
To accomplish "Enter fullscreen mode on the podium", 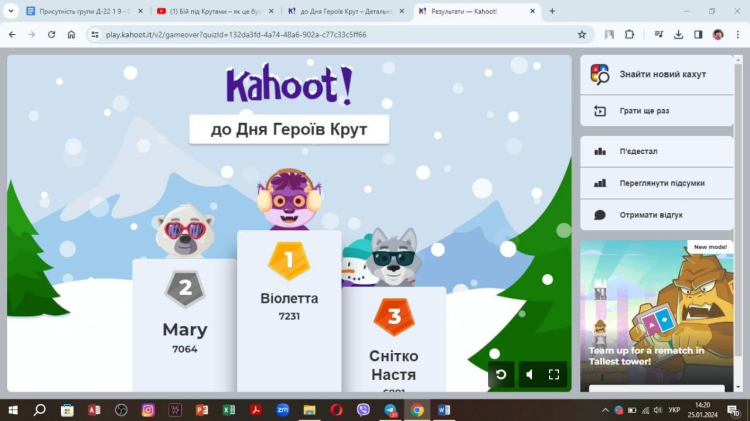I will pyautogui.click(x=554, y=375).
